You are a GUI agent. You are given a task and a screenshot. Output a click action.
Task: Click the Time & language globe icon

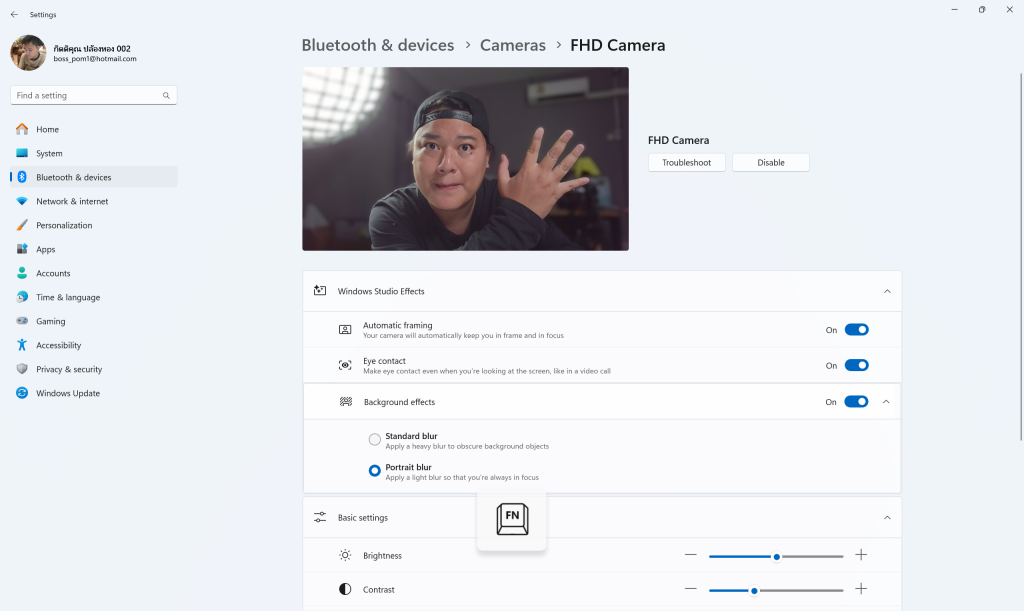[x=22, y=297]
